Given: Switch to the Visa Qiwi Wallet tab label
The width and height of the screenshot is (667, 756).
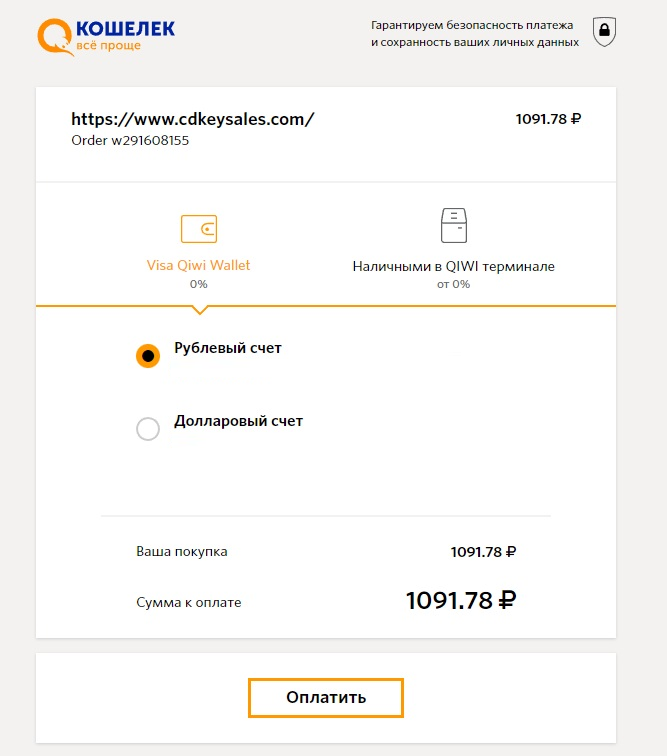Looking at the screenshot, I should [x=198, y=266].
